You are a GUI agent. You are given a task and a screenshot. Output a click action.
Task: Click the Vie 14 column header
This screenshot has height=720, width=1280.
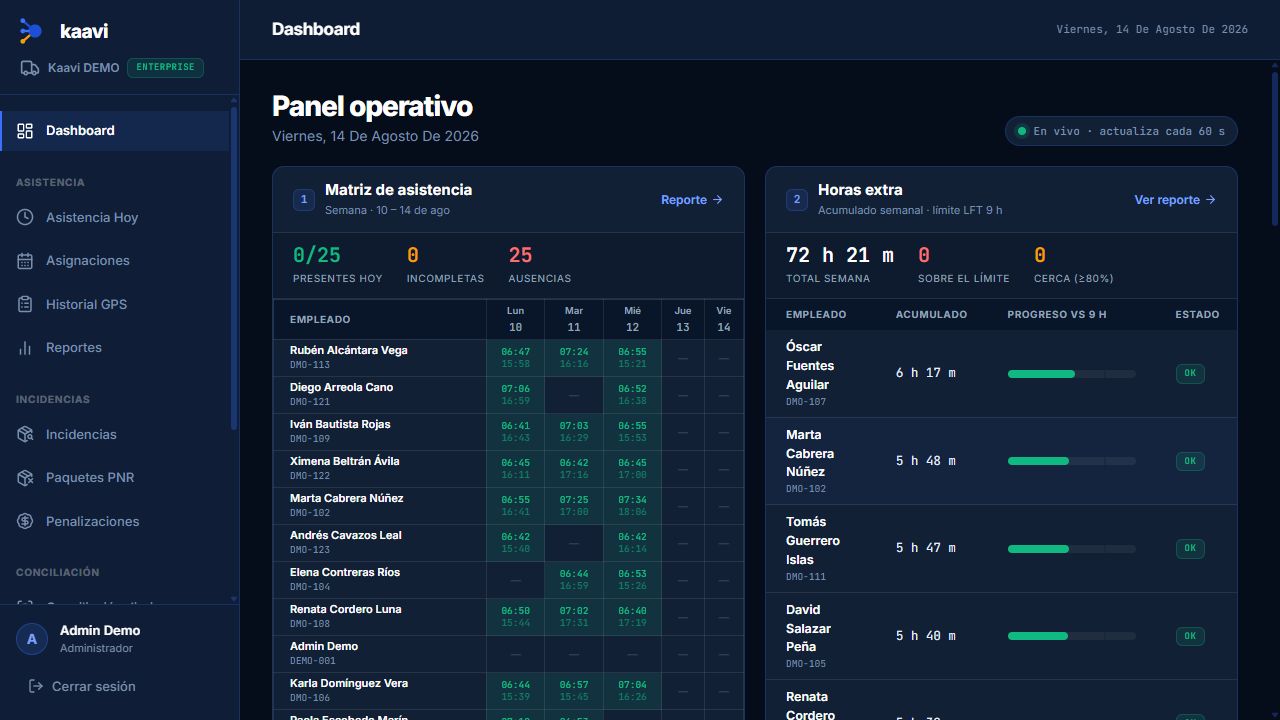tap(724, 320)
